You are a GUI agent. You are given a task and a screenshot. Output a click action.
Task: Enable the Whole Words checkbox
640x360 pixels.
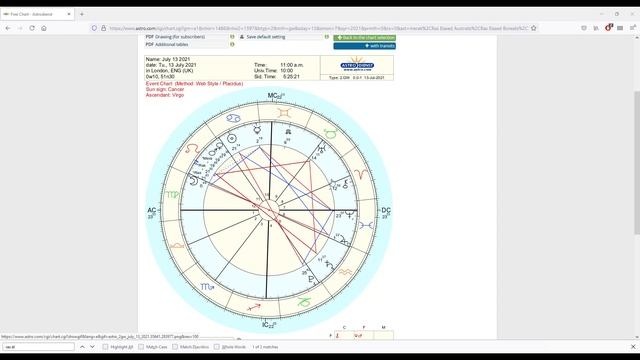tap(216, 347)
